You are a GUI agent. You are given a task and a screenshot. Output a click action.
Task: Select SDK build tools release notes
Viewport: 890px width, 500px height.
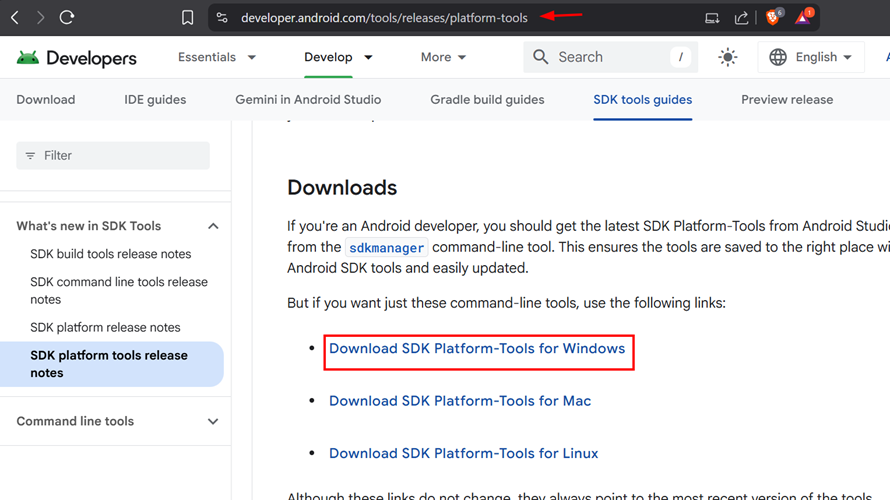tap(110, 254)
